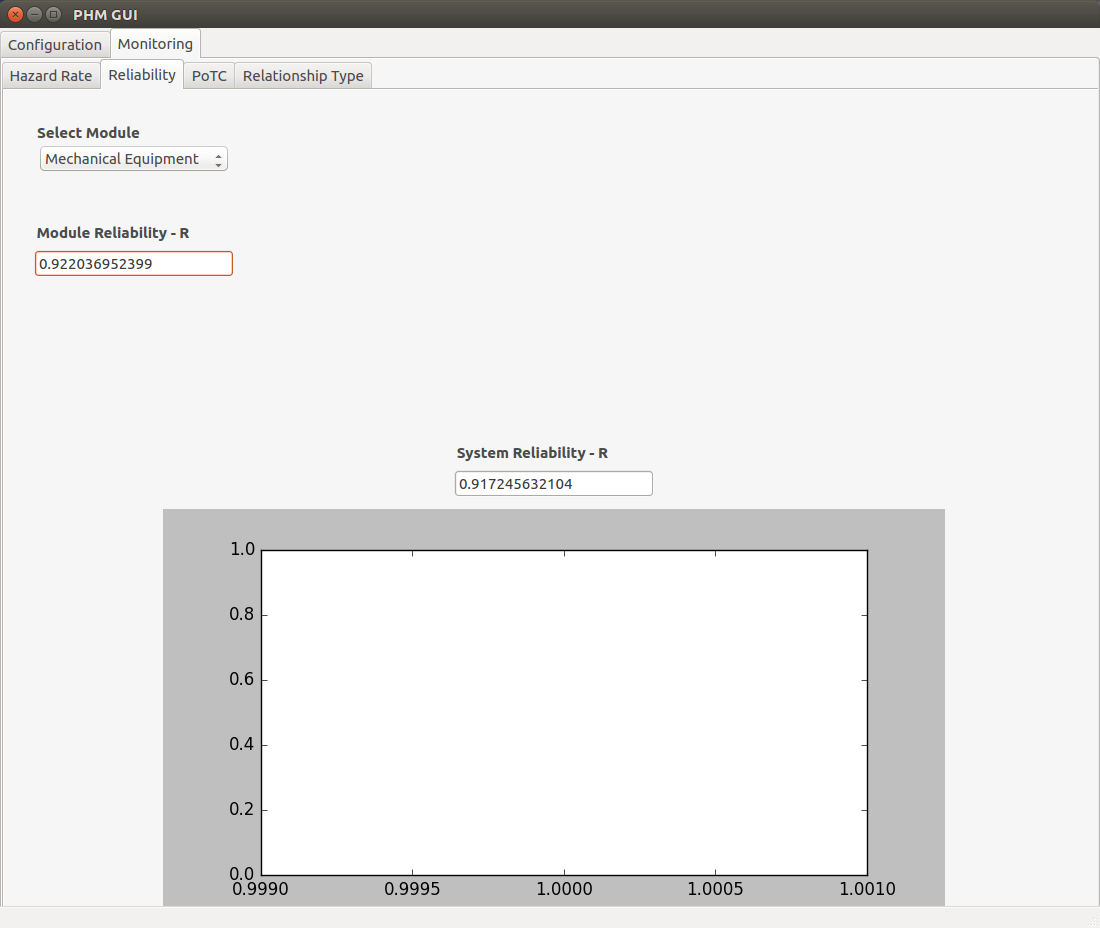Focus the Module Reliability value field

click(134, 264)
